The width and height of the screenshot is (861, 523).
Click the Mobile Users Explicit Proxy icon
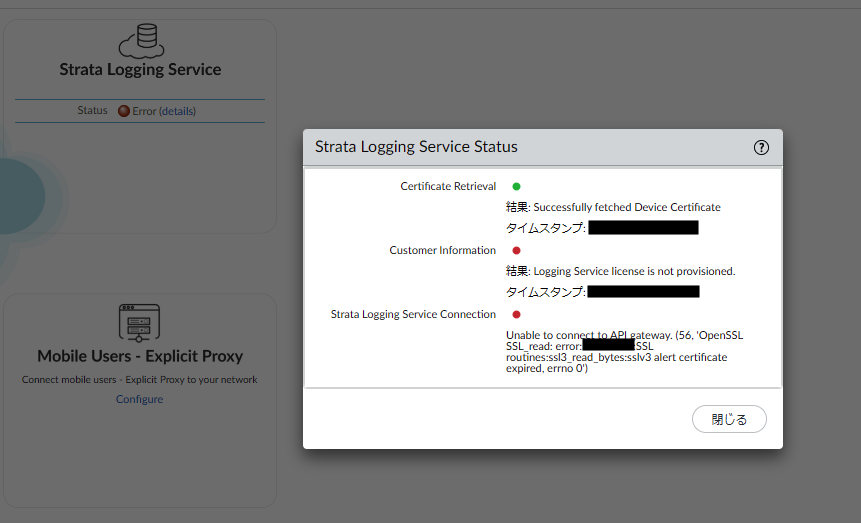[140, 322]
